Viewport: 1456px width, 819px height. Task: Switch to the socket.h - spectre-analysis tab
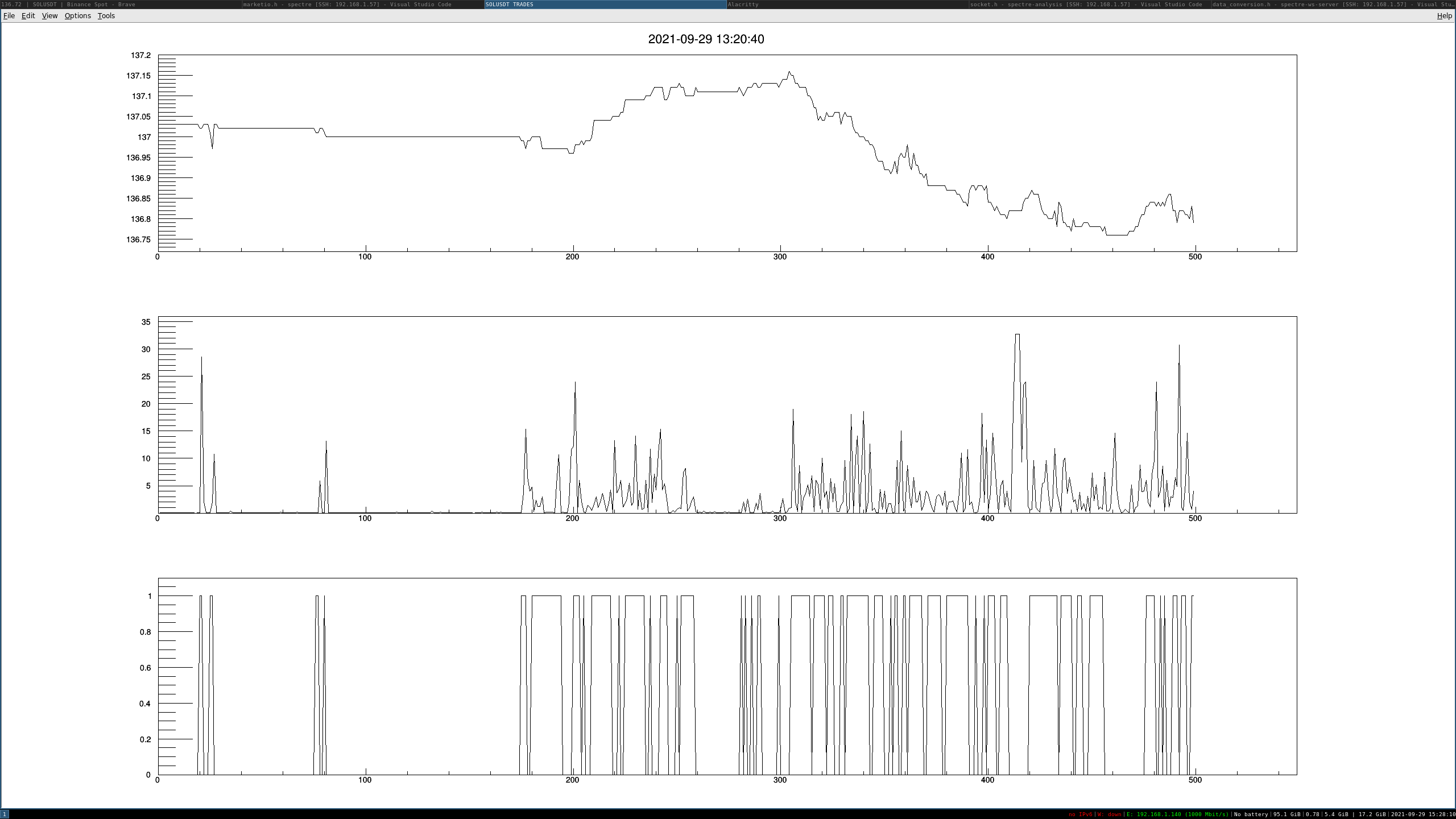[x=1090, y=4]
